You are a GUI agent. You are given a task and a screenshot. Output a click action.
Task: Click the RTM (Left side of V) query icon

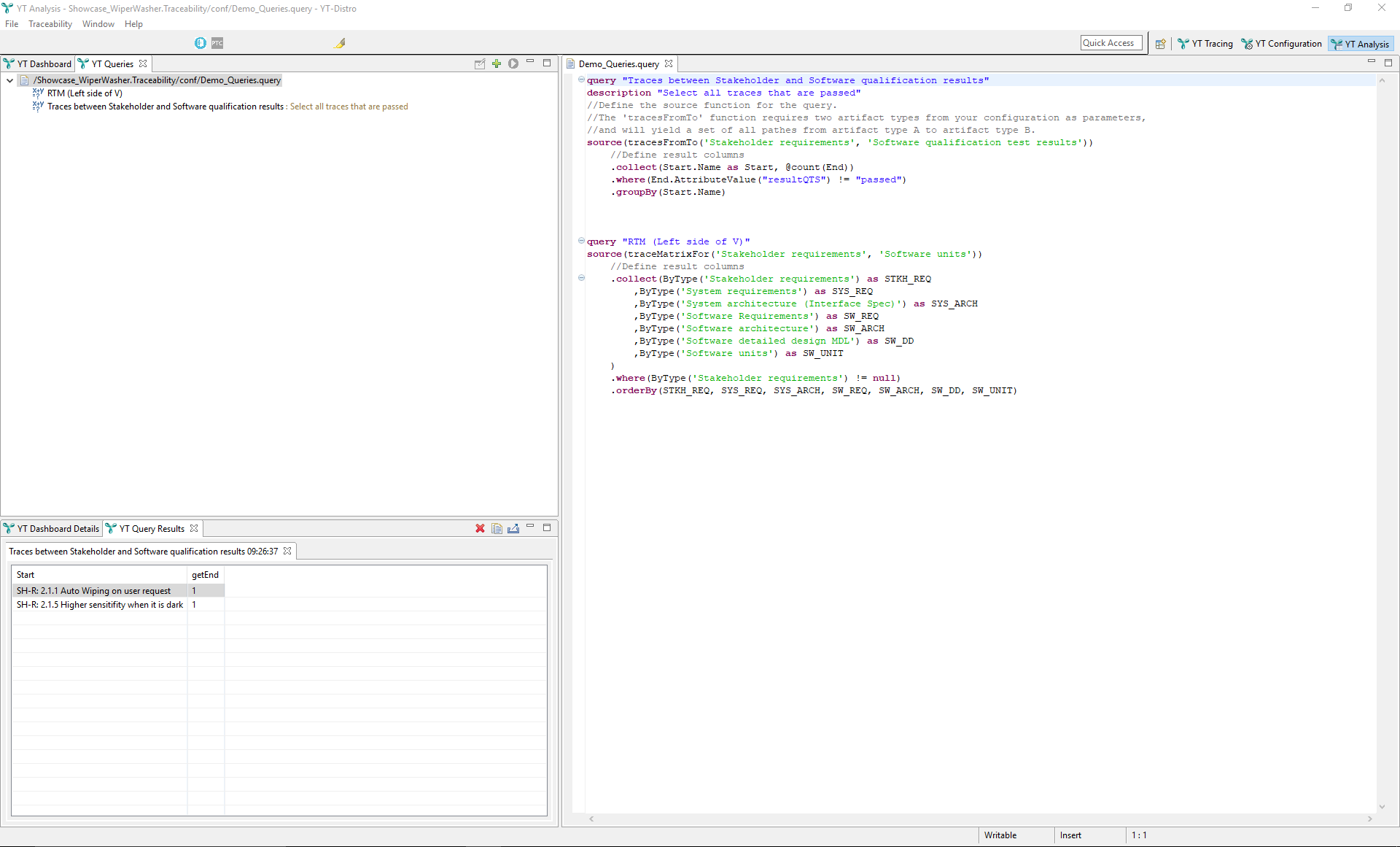point(38,93)
